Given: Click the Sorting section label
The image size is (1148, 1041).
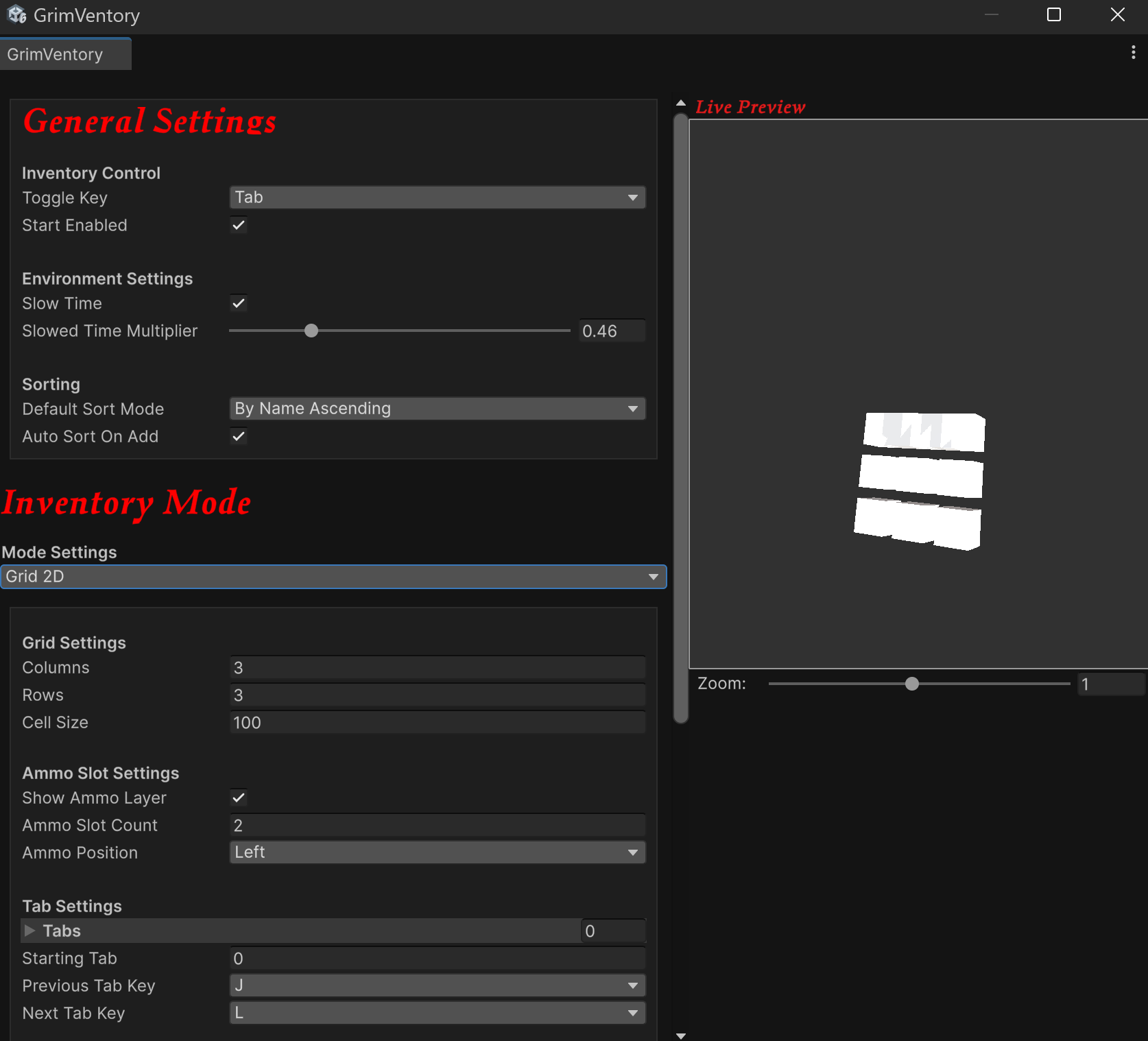Looking at the screenshot, I should click(x=51, y=384).
